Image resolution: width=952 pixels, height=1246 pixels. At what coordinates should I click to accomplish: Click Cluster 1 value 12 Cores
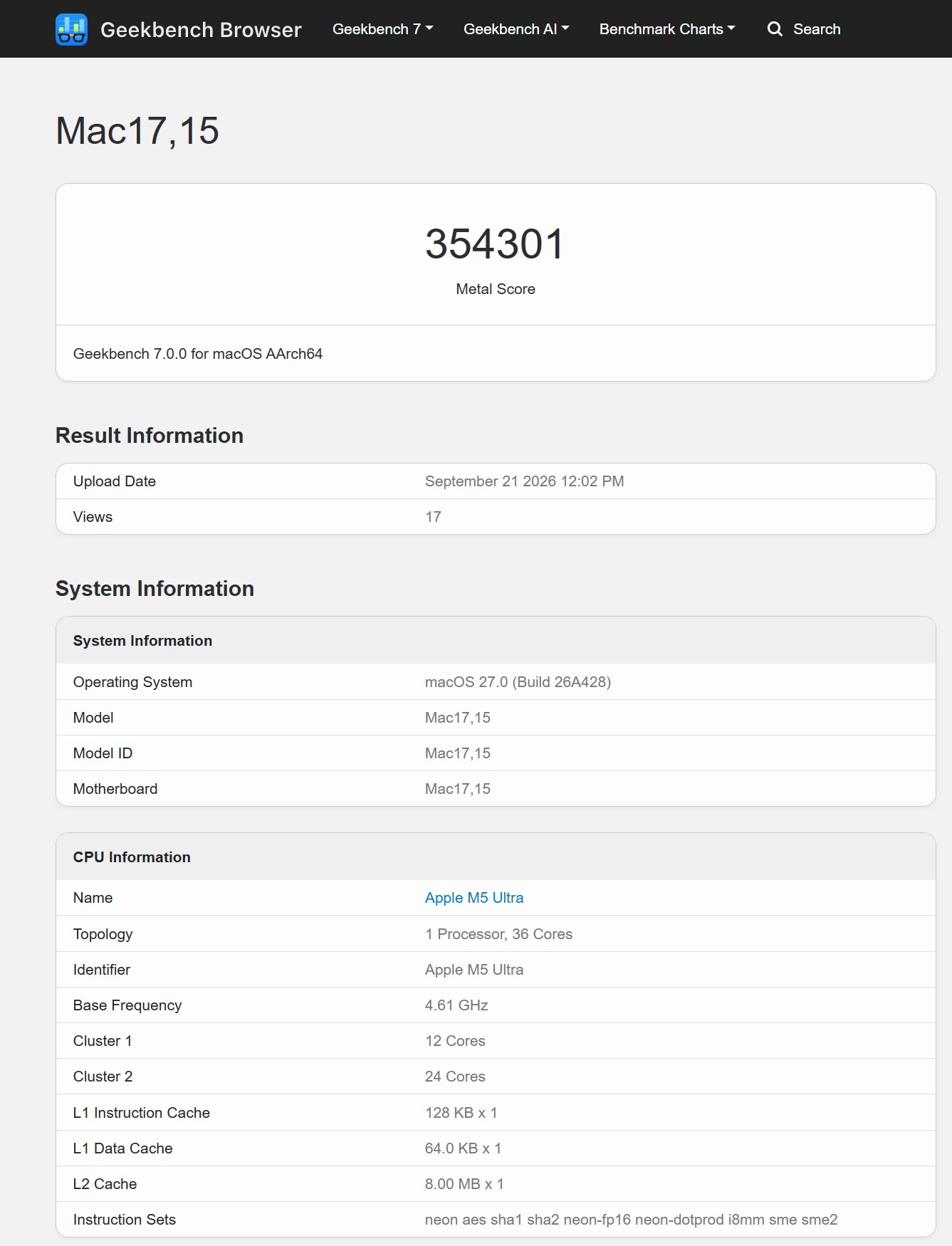(x=455, y=1041)
